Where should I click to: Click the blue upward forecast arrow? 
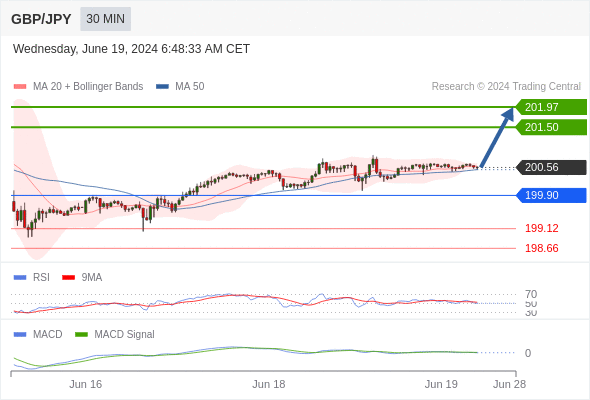pyautogui.click(x=497, y=138)
